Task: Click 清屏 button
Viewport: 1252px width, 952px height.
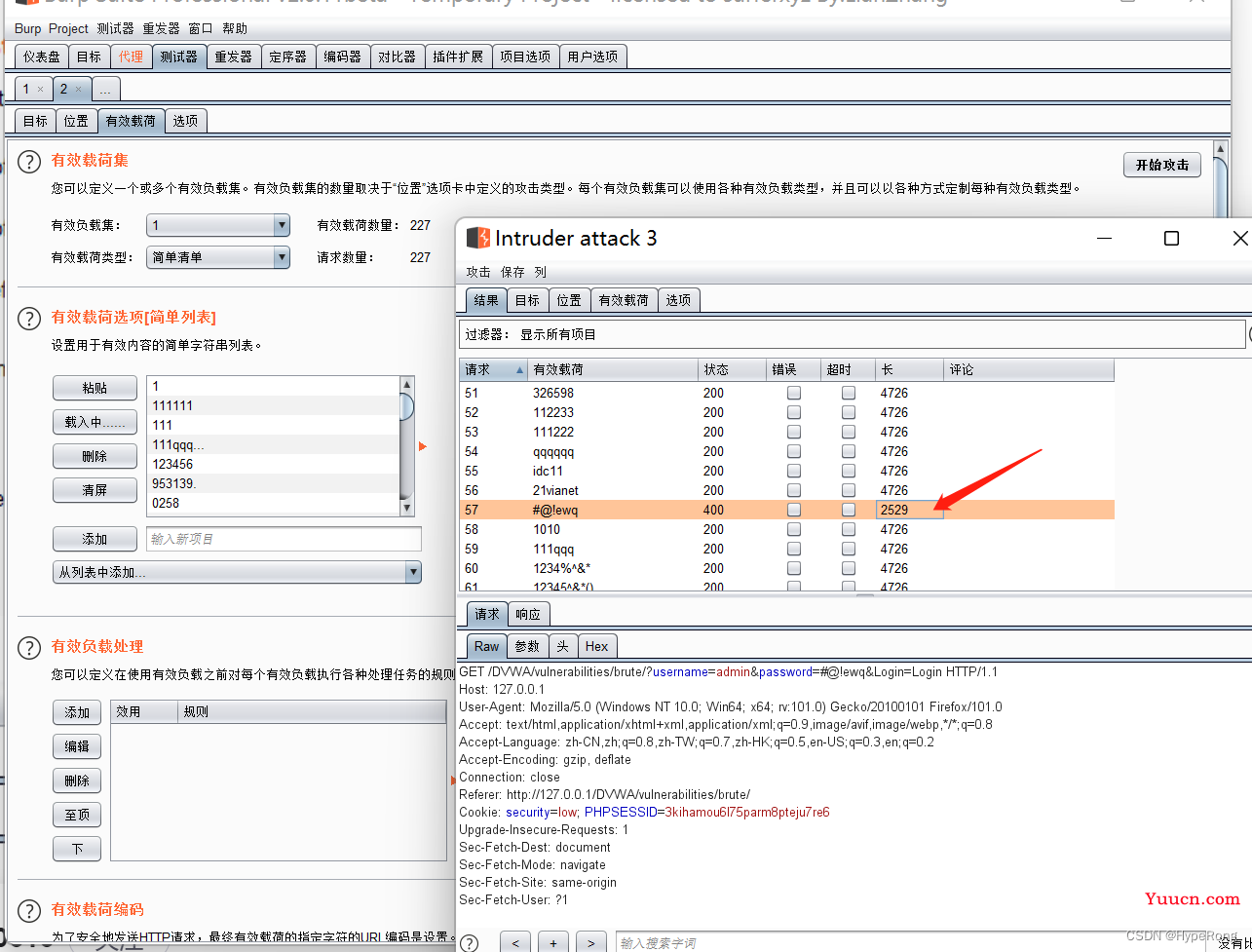Action: pyautogui.click(x=95, y=490)
